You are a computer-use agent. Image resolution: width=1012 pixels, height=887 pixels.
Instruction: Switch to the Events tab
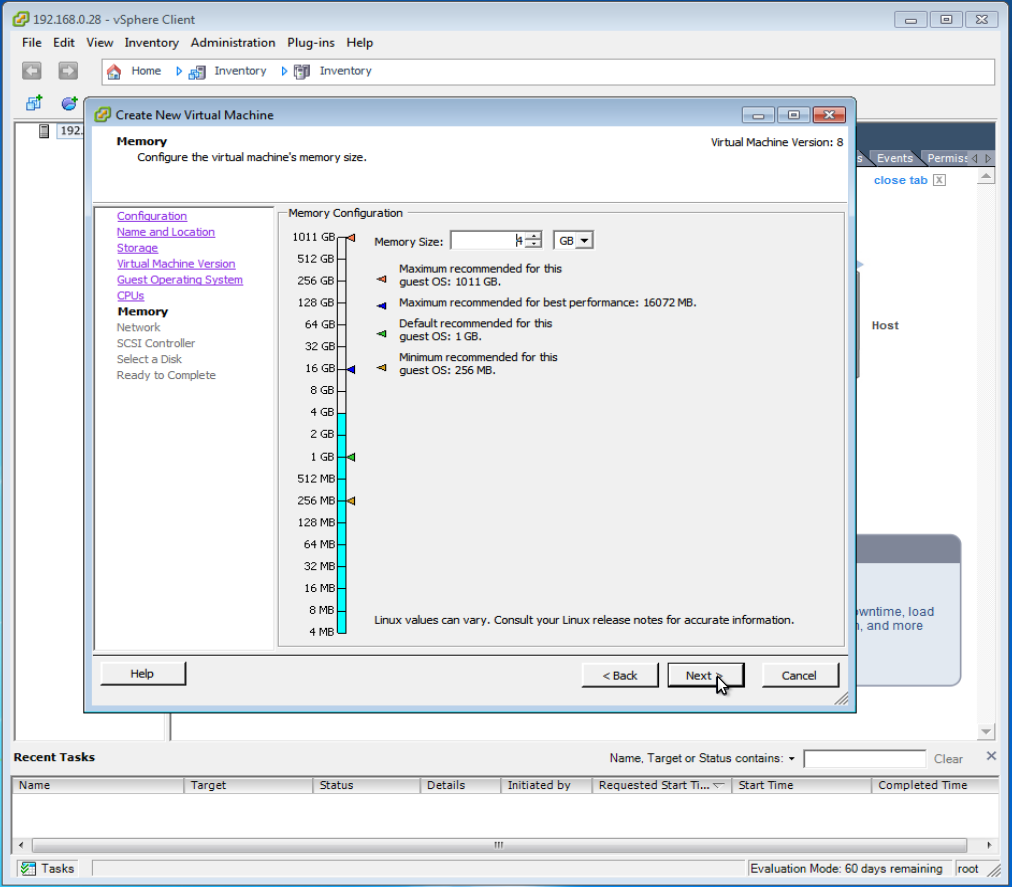pyautogui.click(x=895, y=158)
